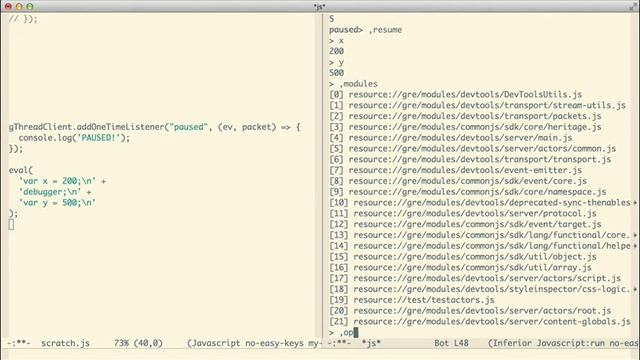
Task: Click module [8] event/core.js line
Action: tap(458, 181)
